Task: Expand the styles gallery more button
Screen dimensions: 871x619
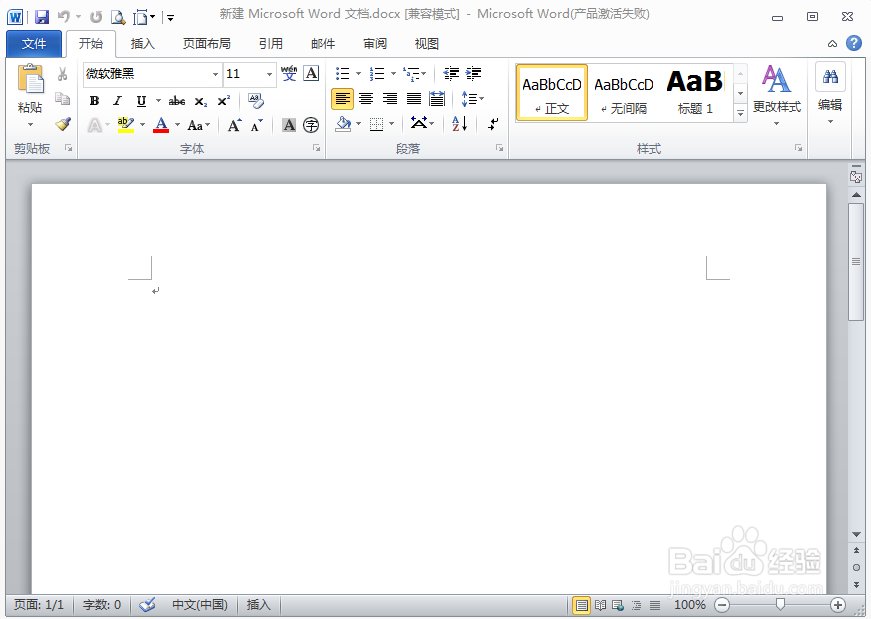Action: click(x=740, y=113)
